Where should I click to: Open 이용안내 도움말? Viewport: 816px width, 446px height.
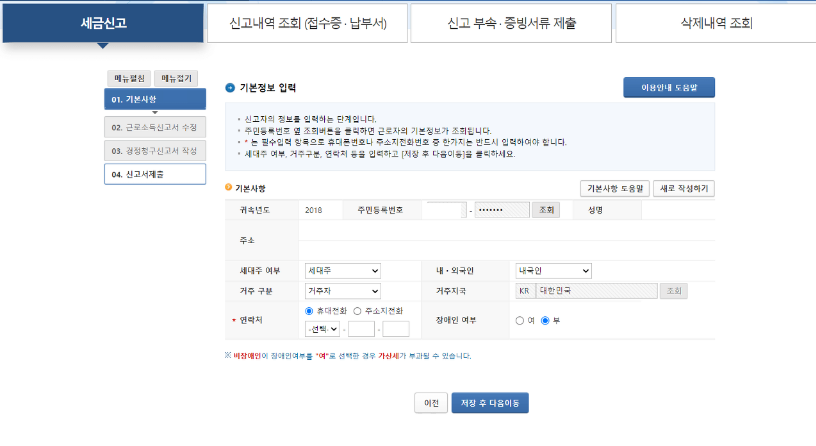tap(669, 87)
